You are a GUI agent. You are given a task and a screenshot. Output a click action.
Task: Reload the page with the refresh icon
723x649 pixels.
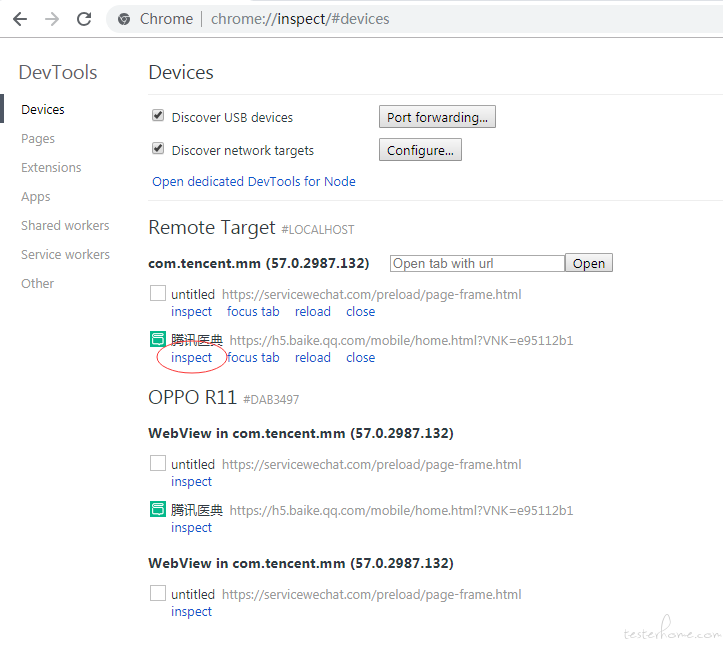tap(84, 19)
